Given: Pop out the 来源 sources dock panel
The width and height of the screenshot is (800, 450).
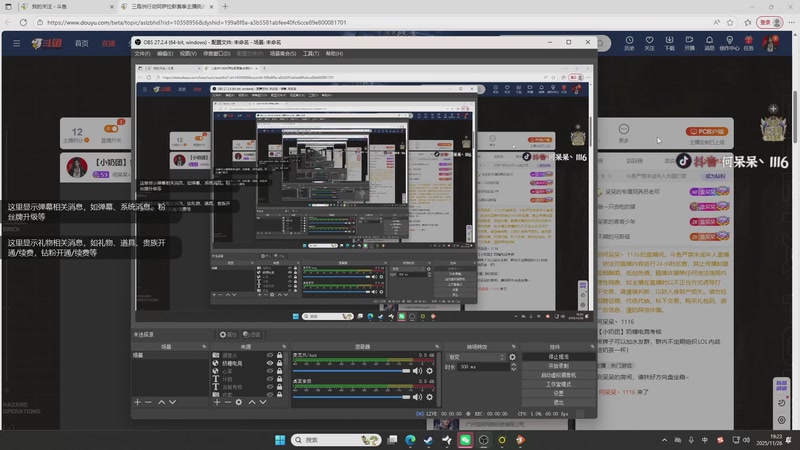Looking at the screenshot, I should click(x=284, y=347).
